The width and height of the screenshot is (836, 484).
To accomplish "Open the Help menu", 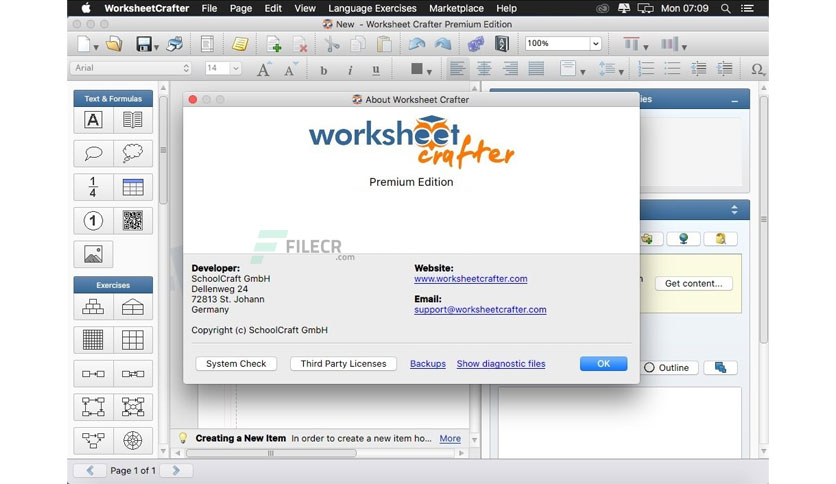I will (x=507, y=8).
